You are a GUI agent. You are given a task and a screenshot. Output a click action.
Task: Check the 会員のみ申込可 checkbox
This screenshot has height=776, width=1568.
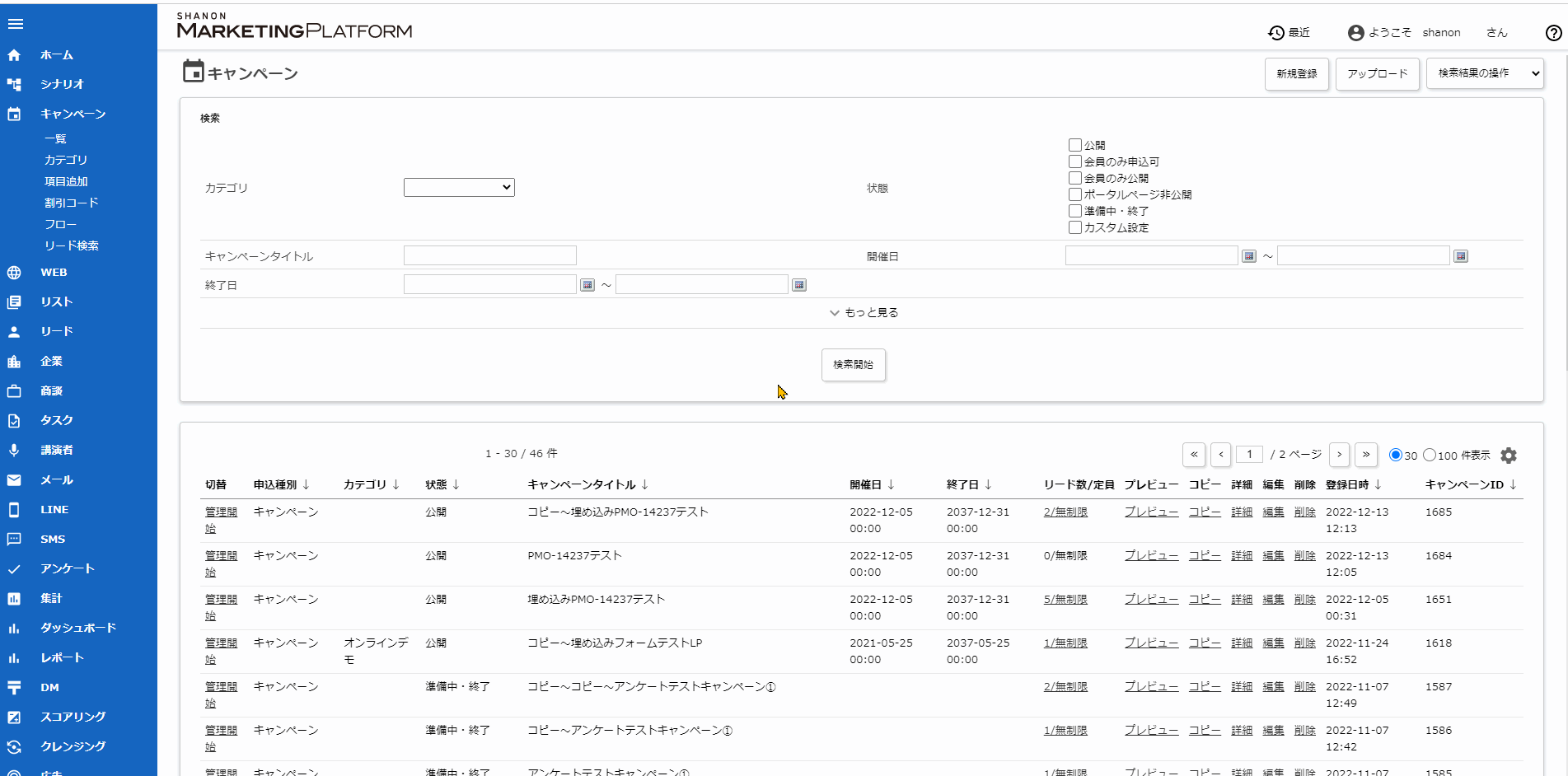click(1074, 161)
